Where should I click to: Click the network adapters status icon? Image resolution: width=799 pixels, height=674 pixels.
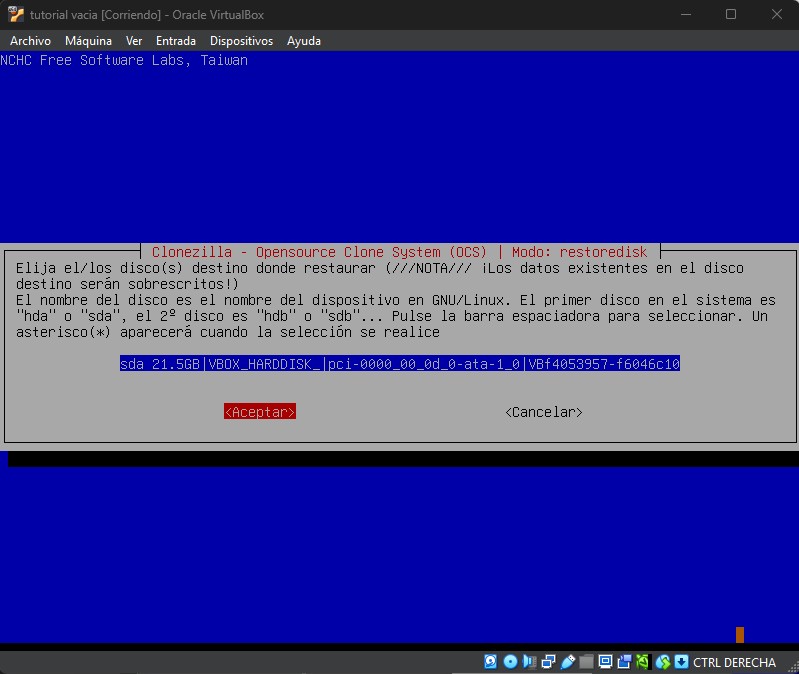point(548,662)
